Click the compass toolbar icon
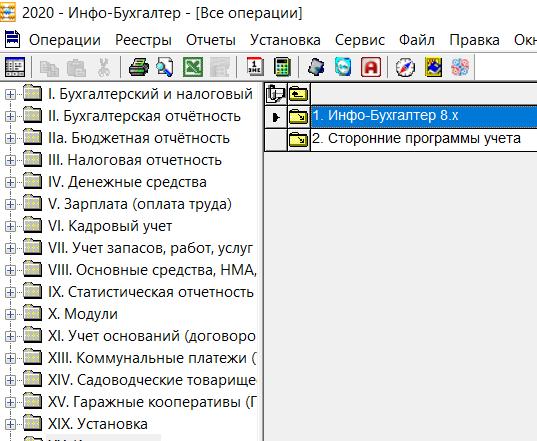This screenshot has width=537, height=441. (x=405, y=67)
